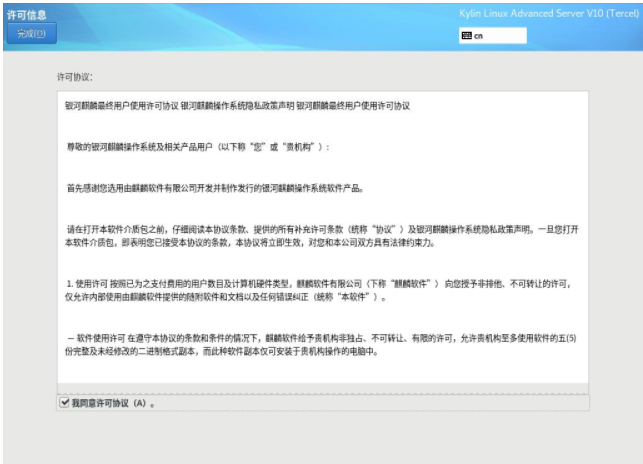Click the paragraph starting 首先感谢您选用
643x464 pixels.
[x=215, y=188]
